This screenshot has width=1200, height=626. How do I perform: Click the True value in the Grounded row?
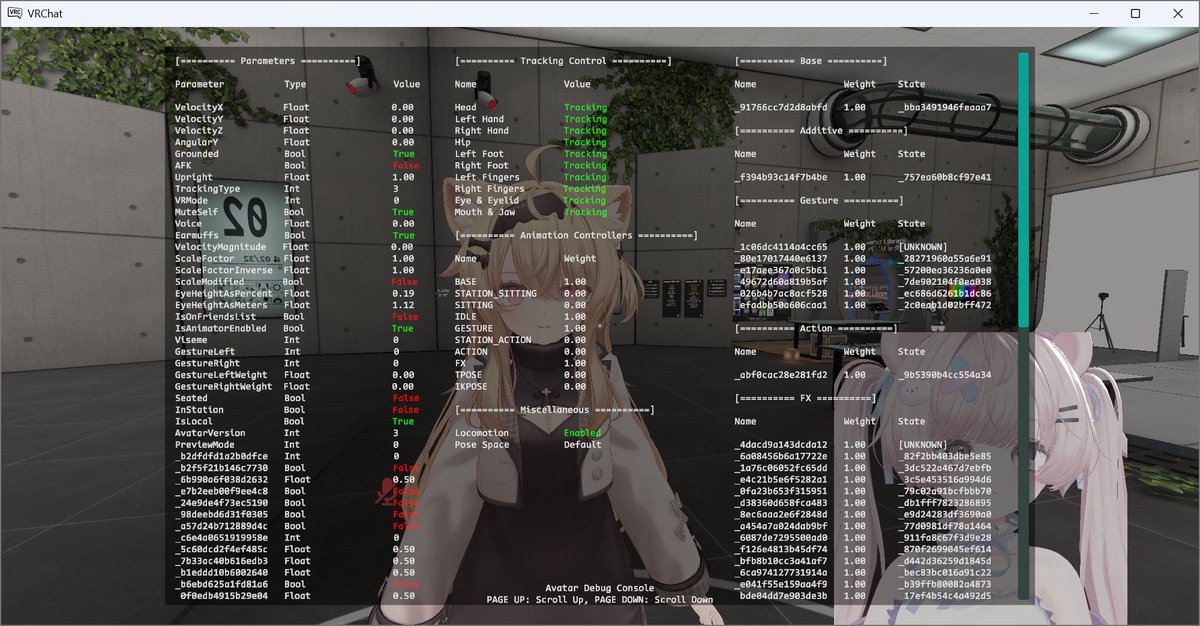tap(403, 154)
